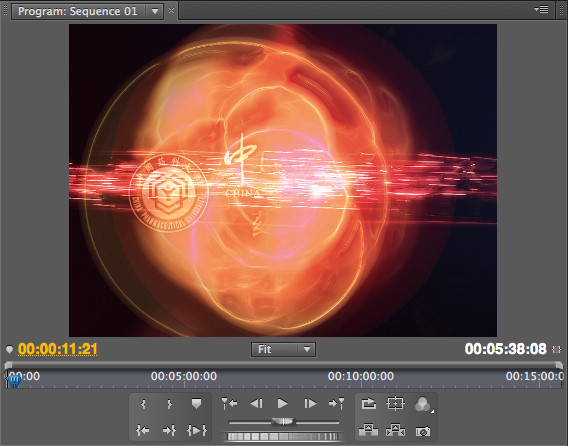
Task: Click the shuttle slider handle
Action: tap(284, 422)
